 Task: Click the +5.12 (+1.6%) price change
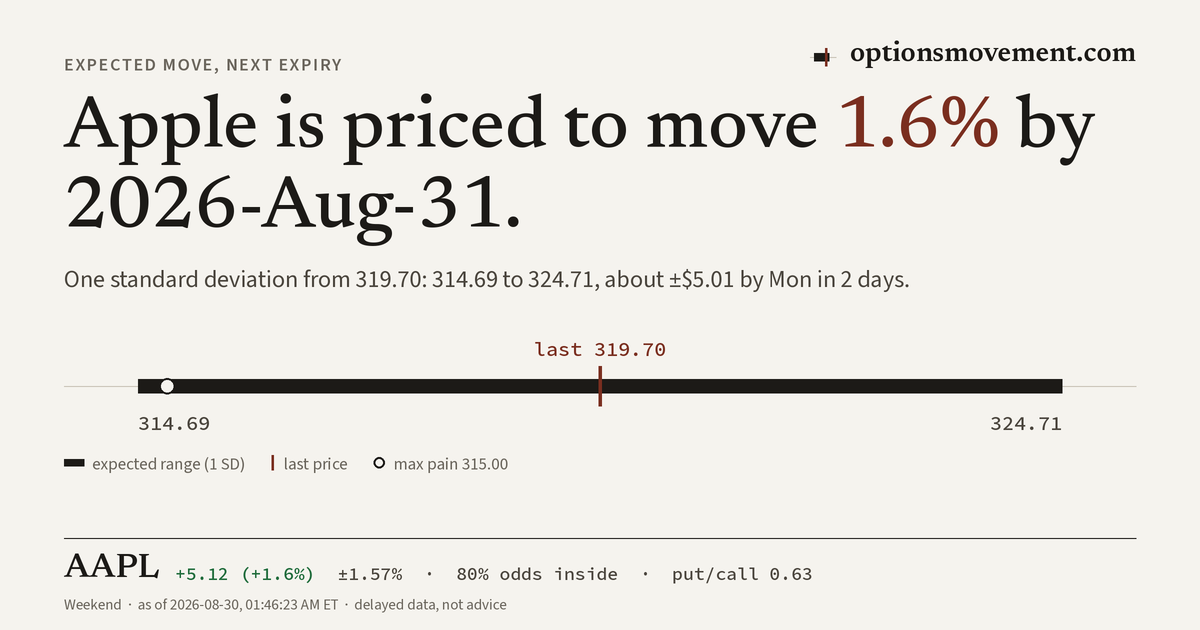(244, 574)
